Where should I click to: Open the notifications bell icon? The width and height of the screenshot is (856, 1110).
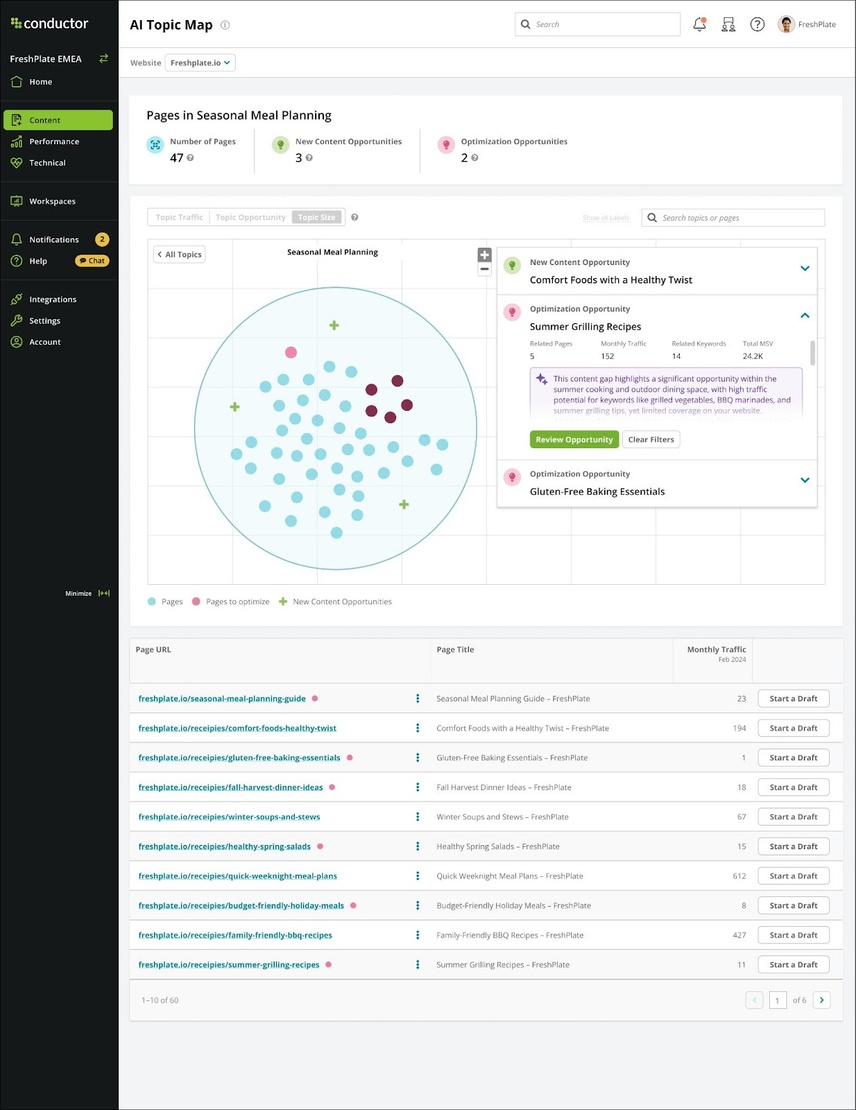(x=699, y=23)
